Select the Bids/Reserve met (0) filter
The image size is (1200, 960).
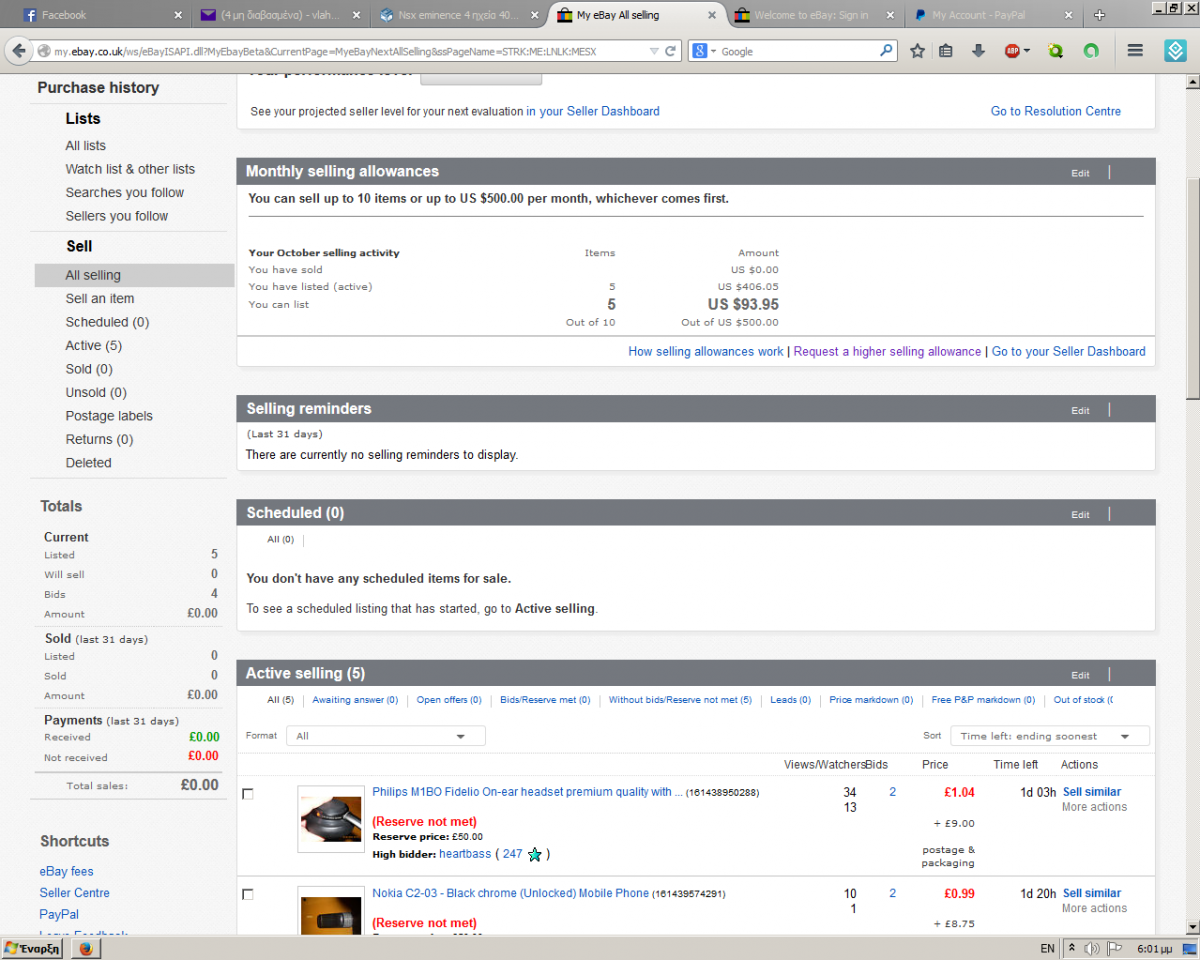click(545, 700)
